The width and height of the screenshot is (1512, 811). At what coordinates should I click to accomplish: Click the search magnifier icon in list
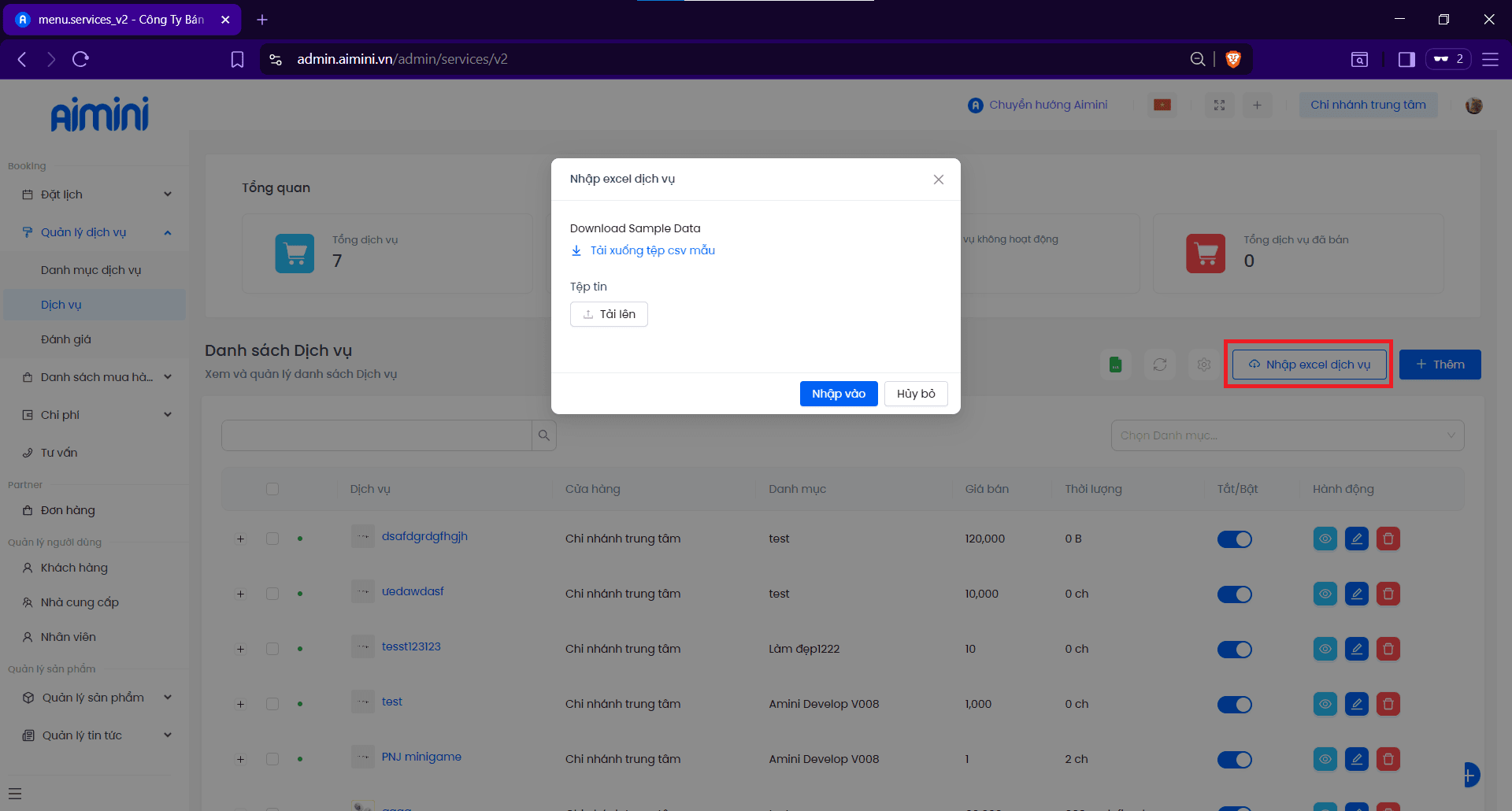coord(544,435)
